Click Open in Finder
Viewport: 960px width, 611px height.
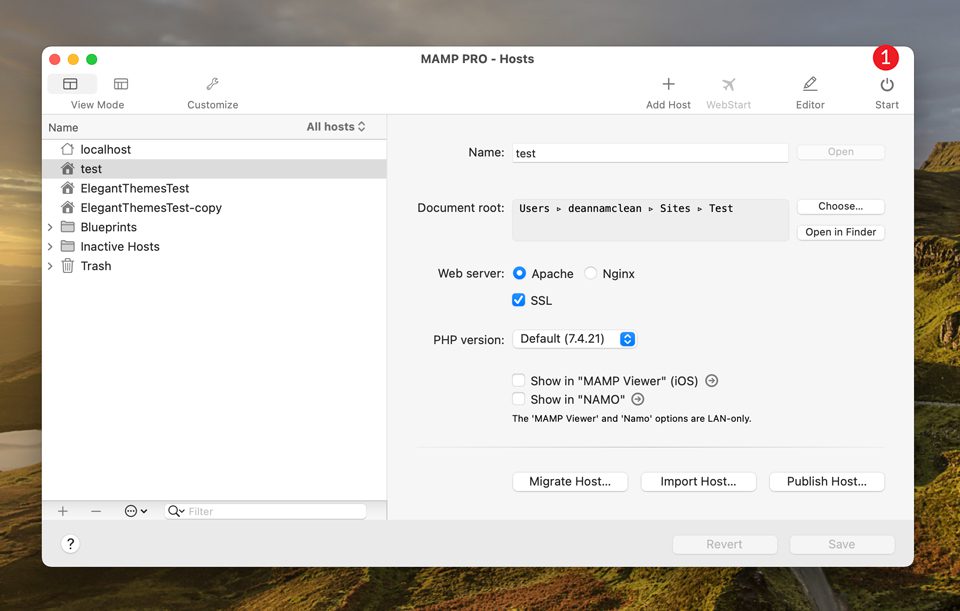(x=840, y=231)
